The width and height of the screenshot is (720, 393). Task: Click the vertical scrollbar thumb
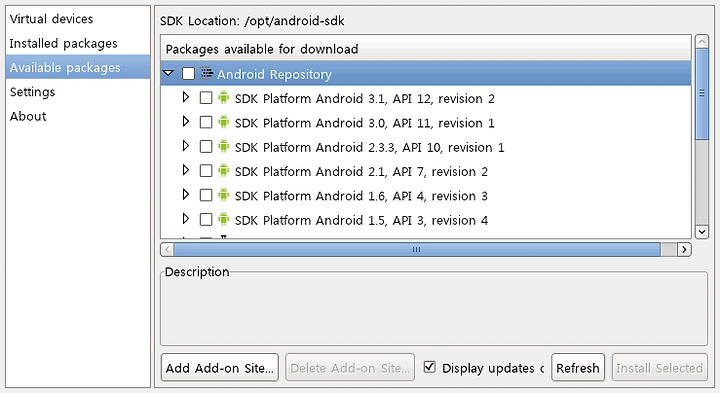[x=702, y=94]
